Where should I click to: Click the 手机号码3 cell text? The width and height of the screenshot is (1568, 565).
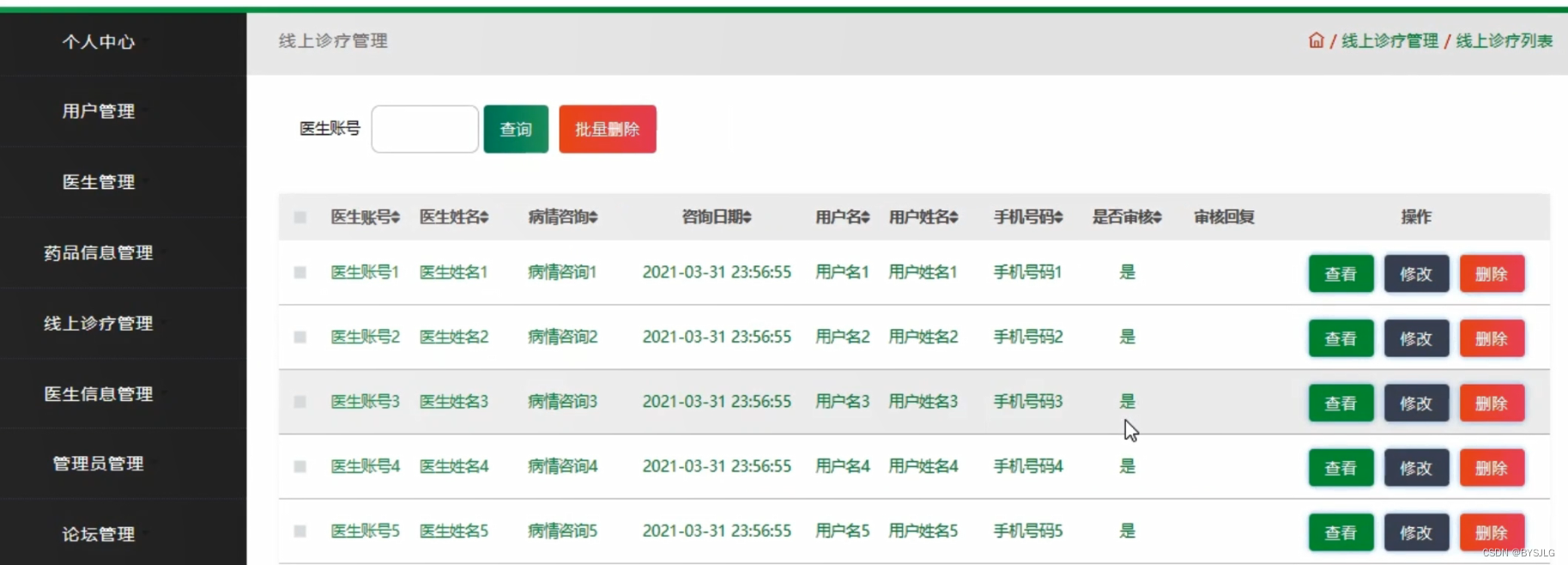click(1028, 402)
